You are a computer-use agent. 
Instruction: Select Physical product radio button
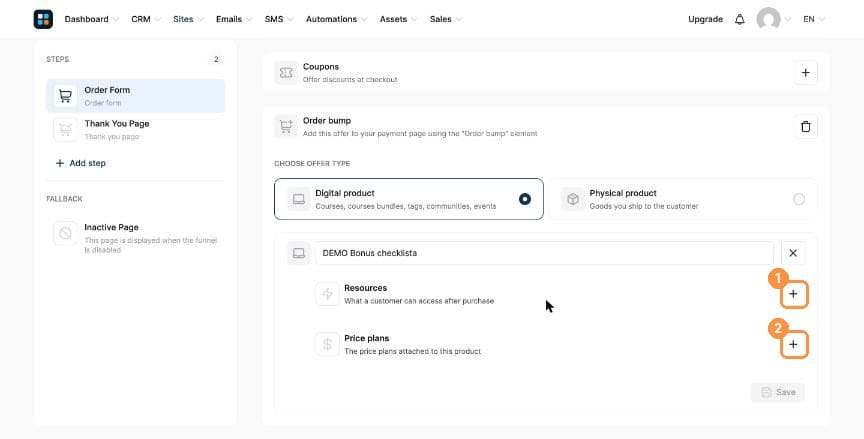pyautogui.click(x=799, y=199)
